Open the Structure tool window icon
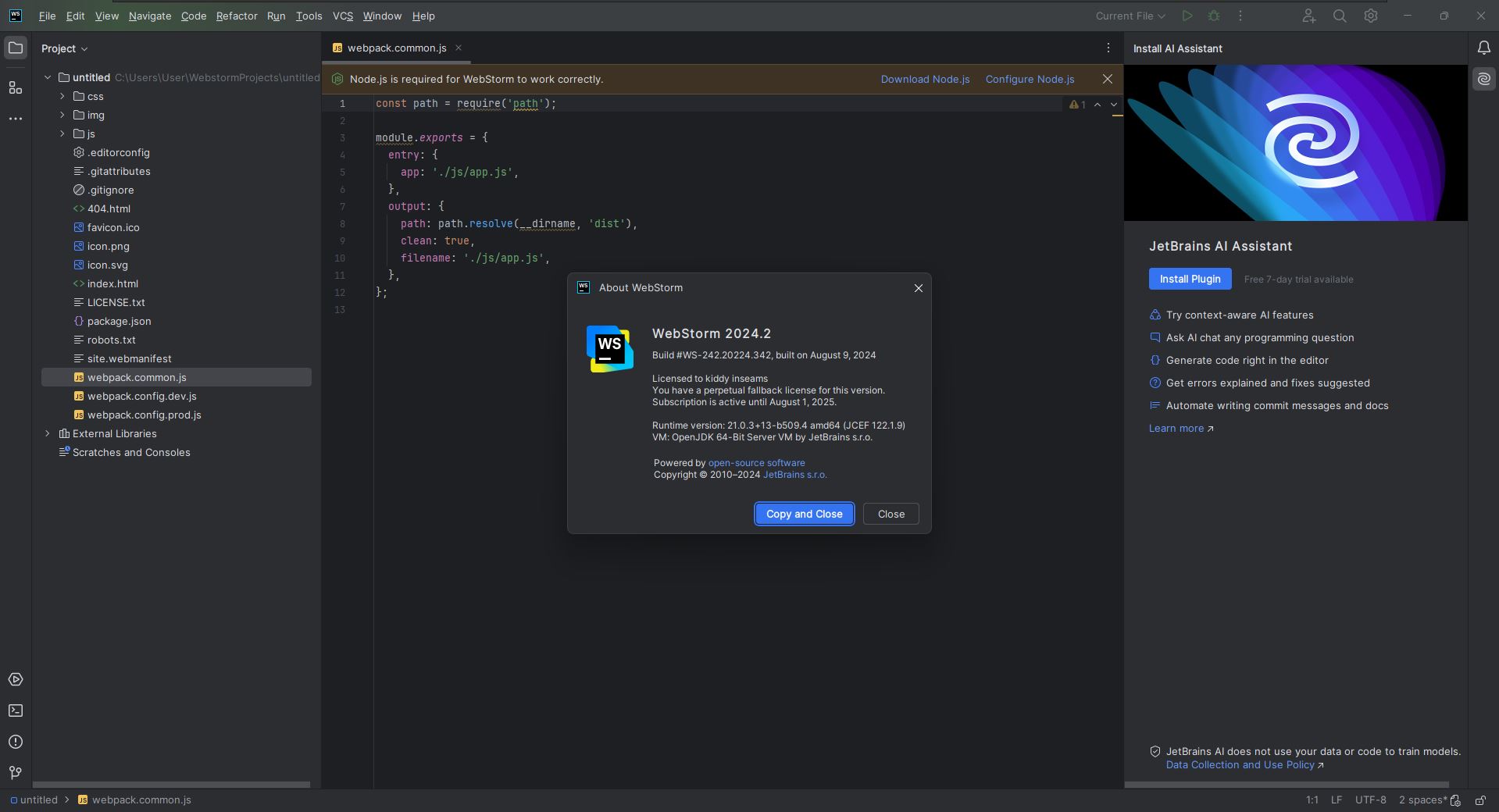This screenshot has height=812, width=1499. point(15,88)
